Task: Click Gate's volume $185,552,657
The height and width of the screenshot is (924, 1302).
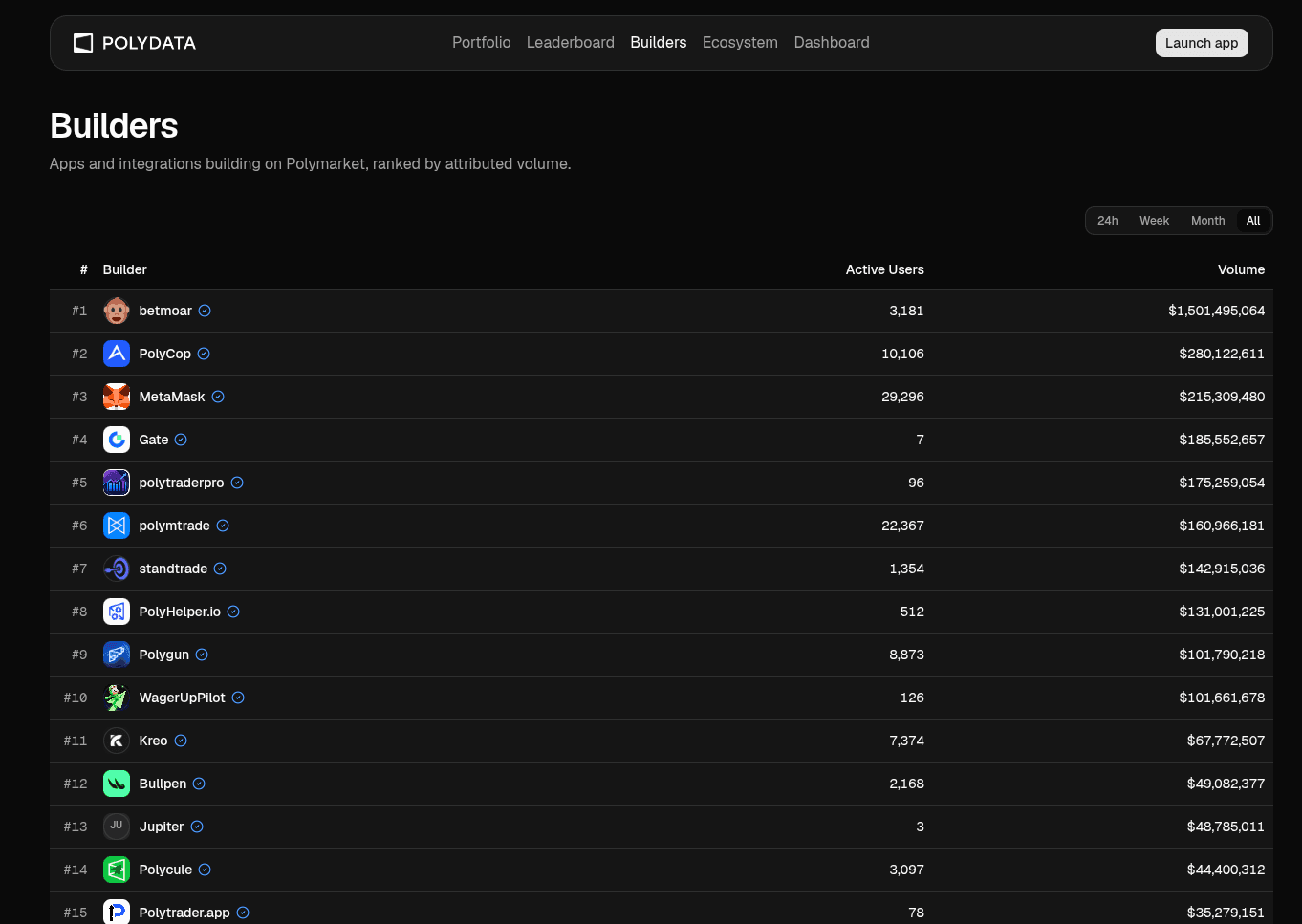Action: 1222,440
